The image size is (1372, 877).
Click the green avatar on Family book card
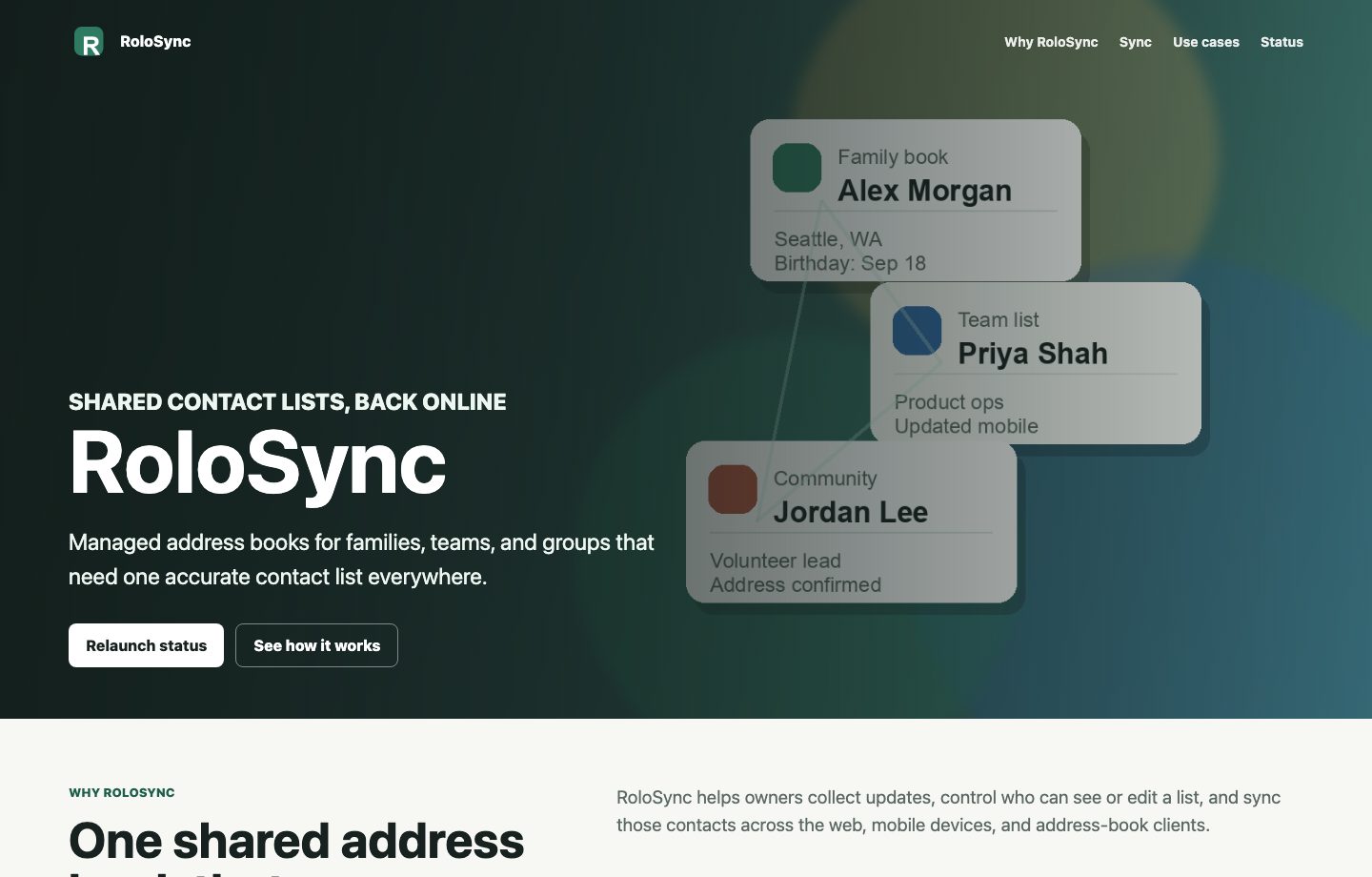pyautogui.click(x=797, y=168)
